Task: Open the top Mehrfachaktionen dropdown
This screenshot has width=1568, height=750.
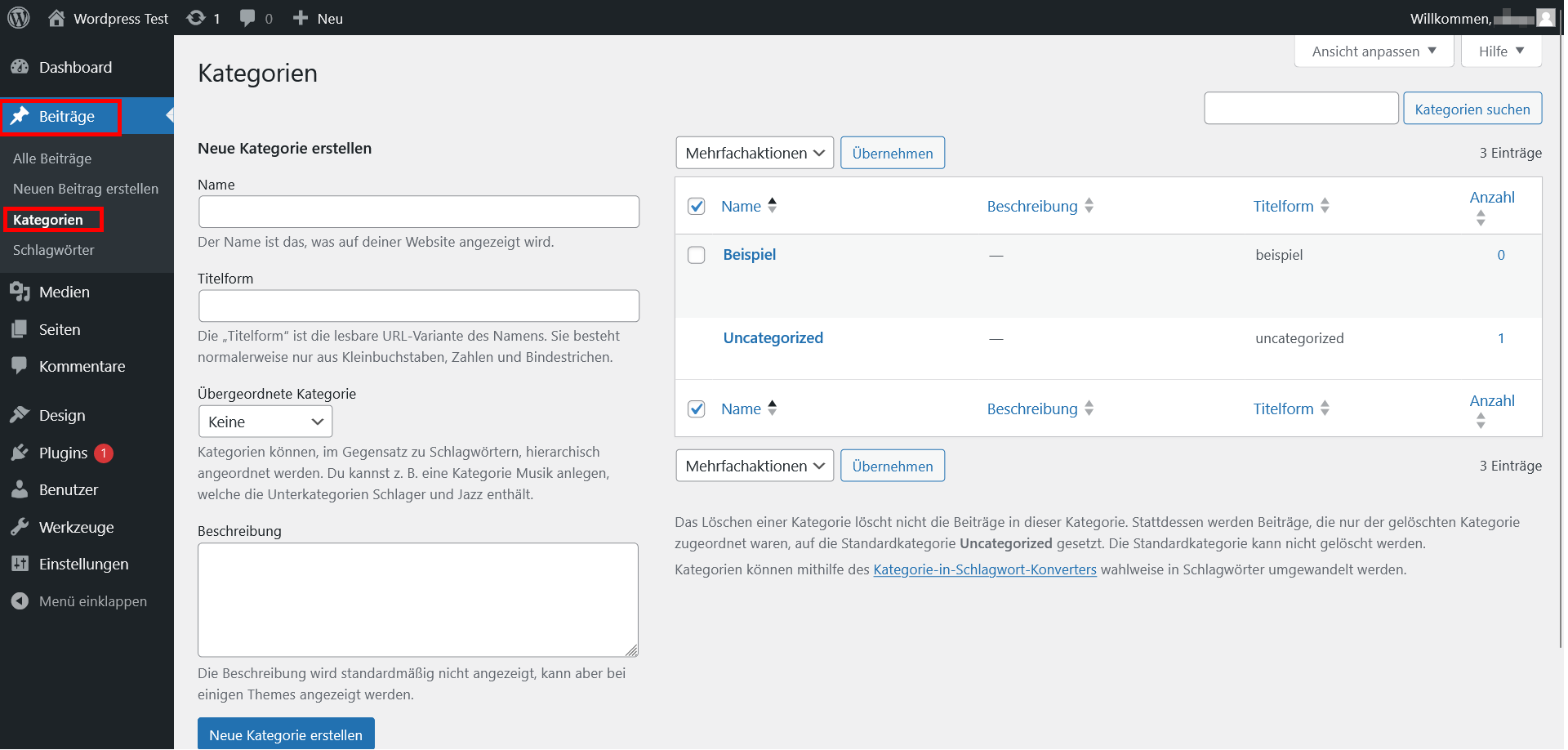Action: tap(755, 153)
